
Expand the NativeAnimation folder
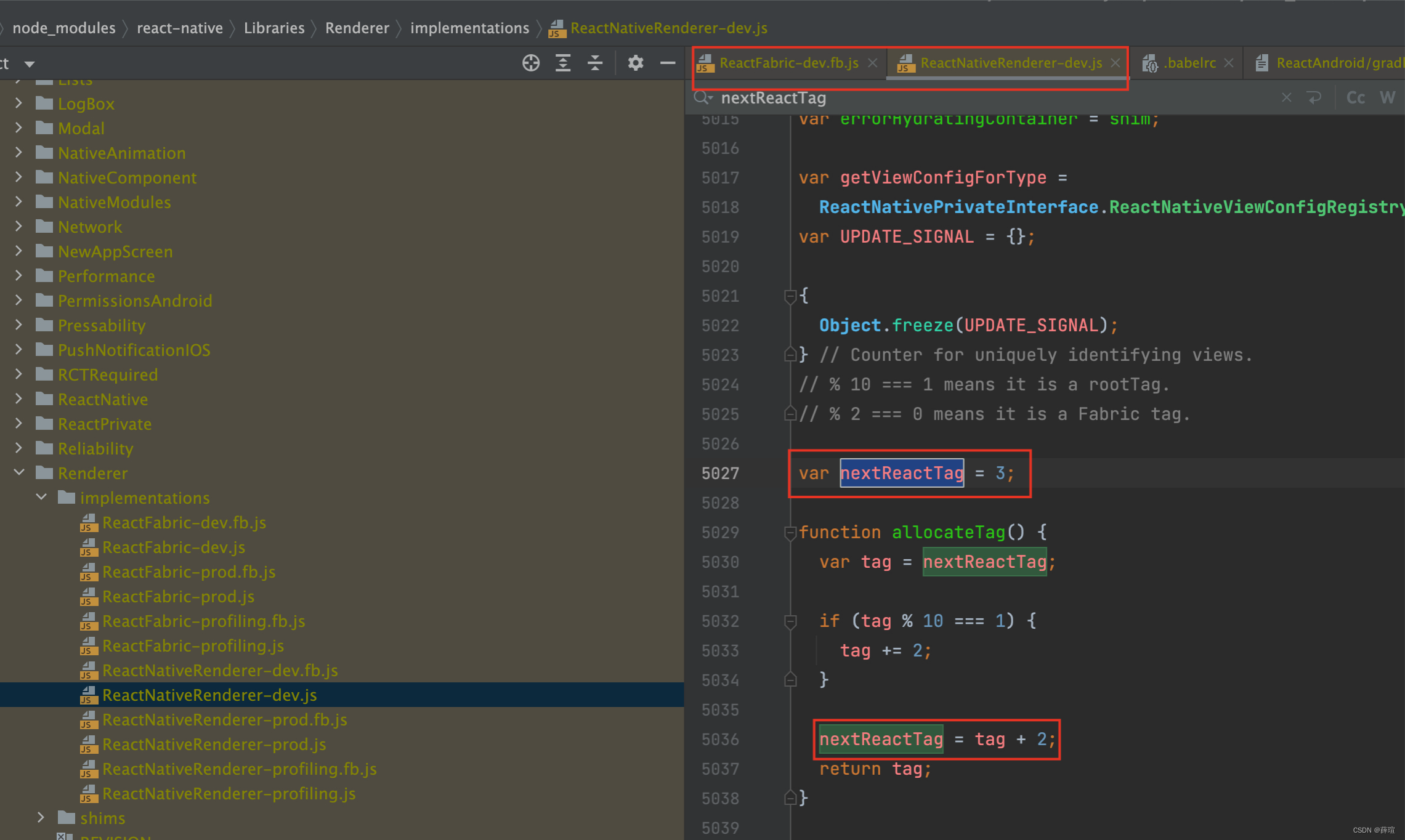(x=18, y=152)
